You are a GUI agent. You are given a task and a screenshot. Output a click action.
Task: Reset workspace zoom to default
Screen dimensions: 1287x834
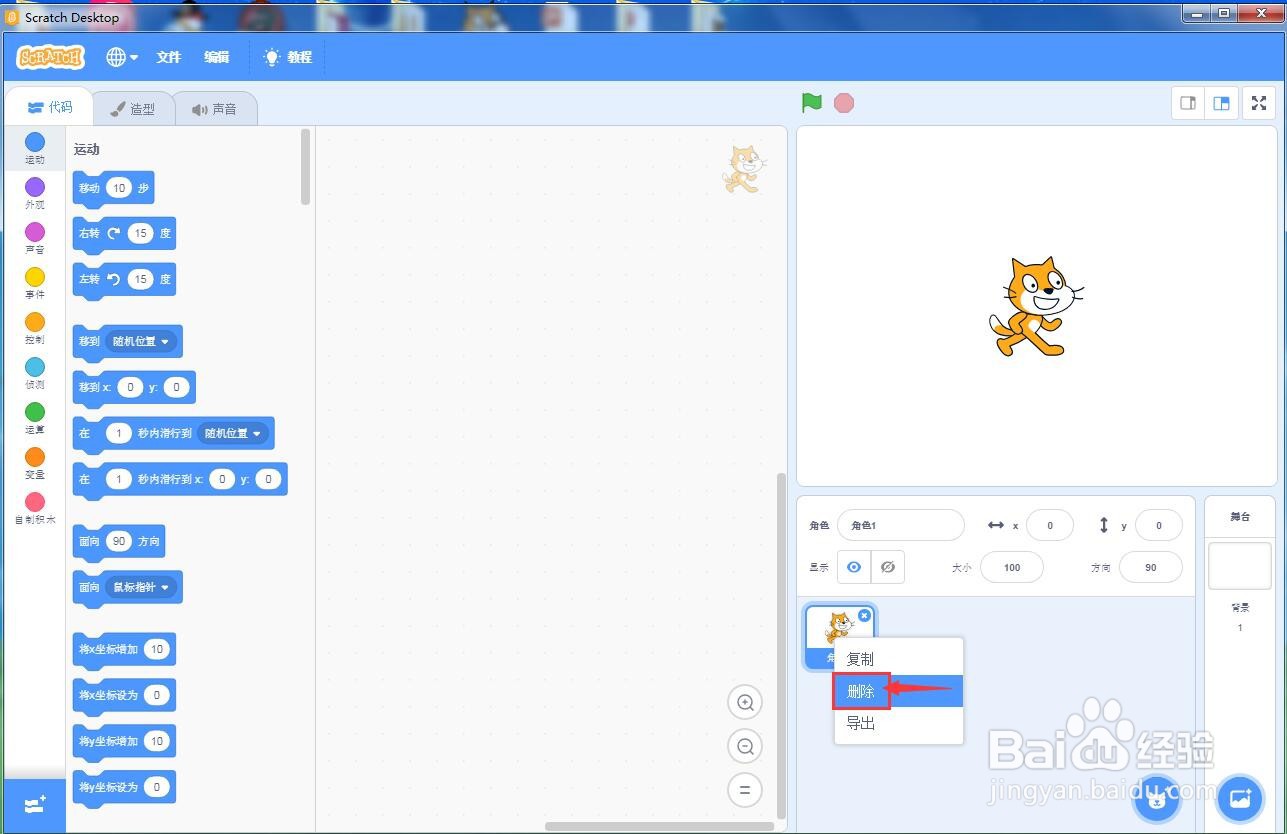tap(744, 790)
